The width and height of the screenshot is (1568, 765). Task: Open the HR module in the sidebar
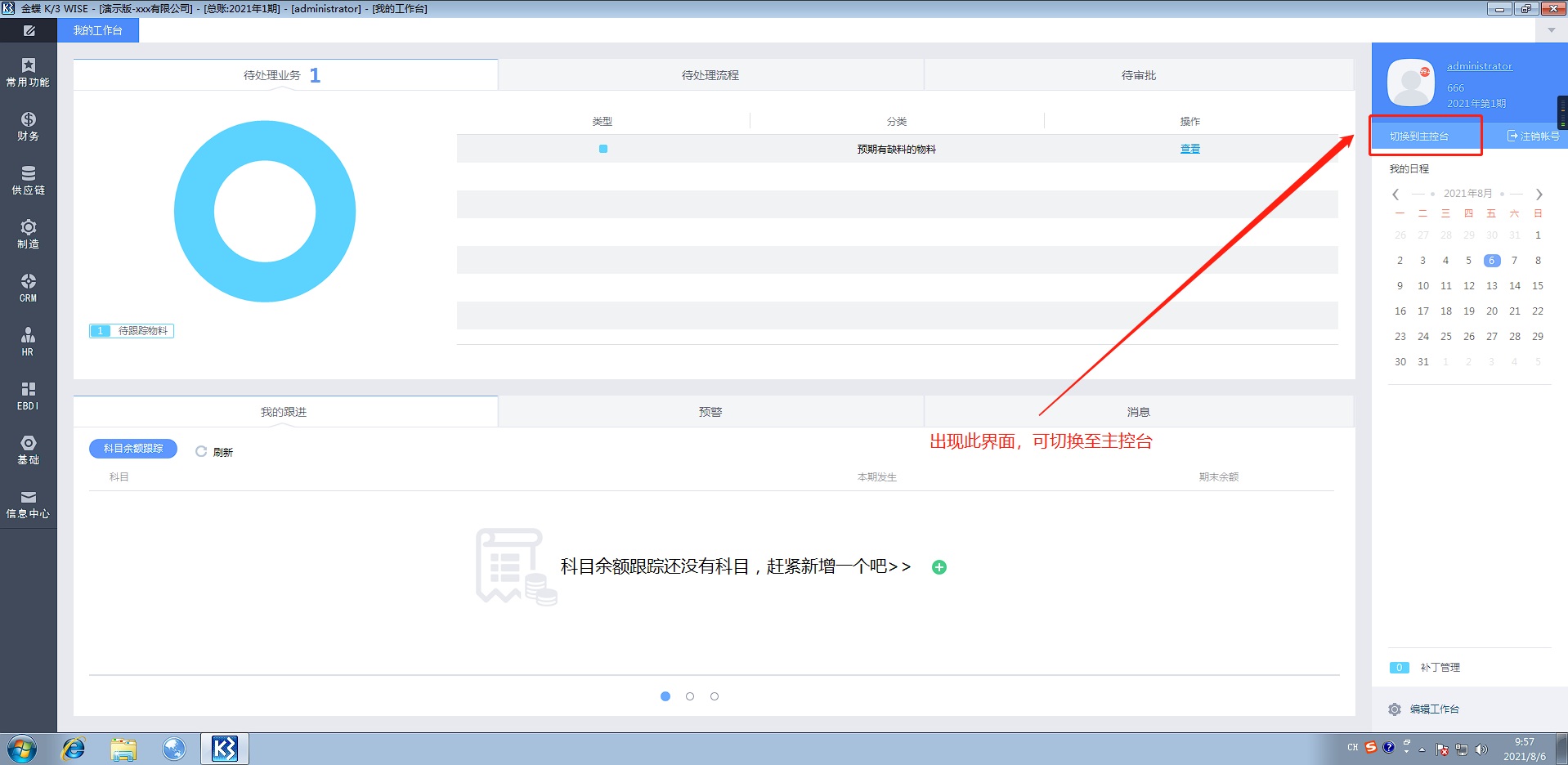click(28, 342)
